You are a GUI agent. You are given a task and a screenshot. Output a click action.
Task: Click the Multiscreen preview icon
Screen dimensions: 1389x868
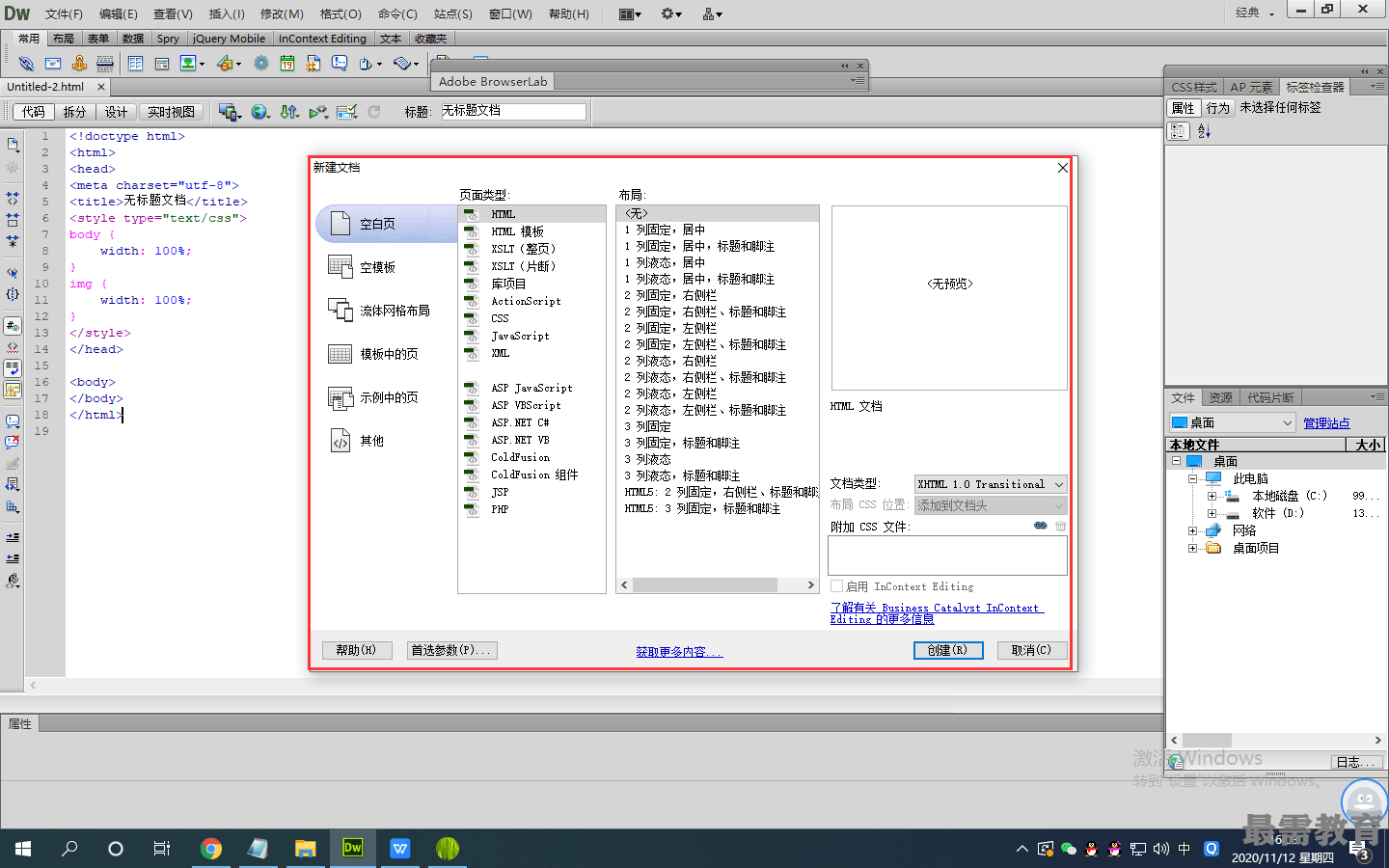click(x=229, y=112)
